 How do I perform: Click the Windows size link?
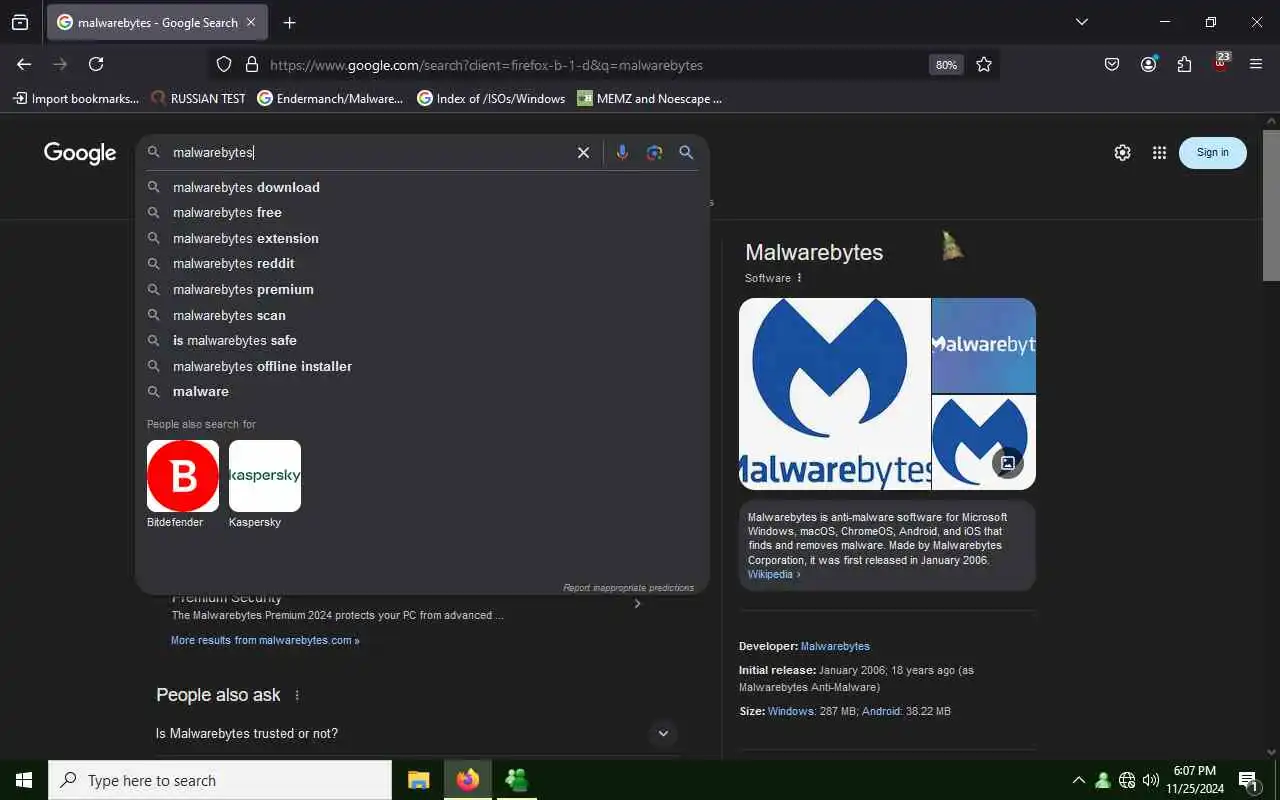tap(790, 712)
